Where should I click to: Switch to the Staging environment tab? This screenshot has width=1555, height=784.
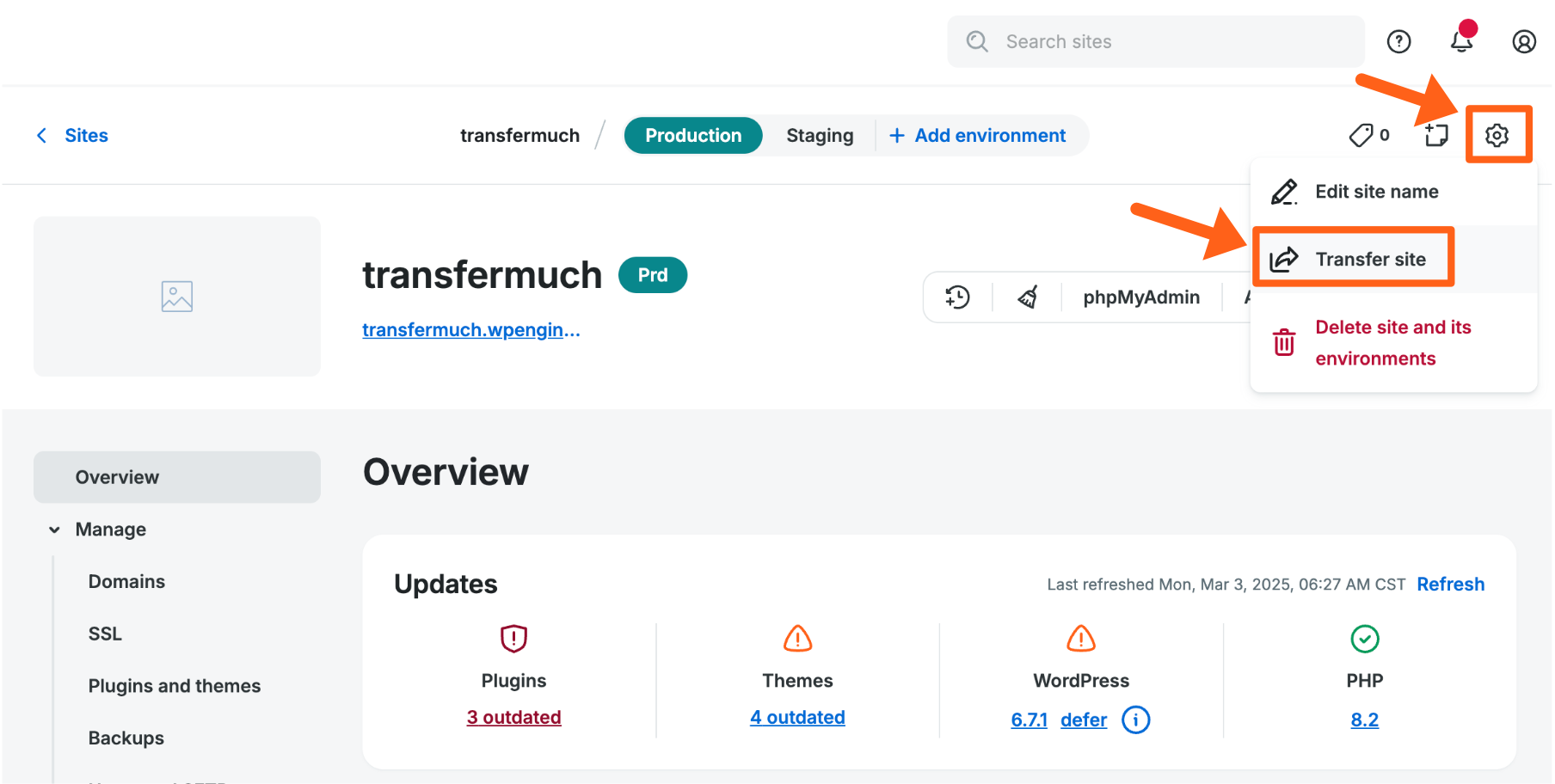click(x=819, y=135)
